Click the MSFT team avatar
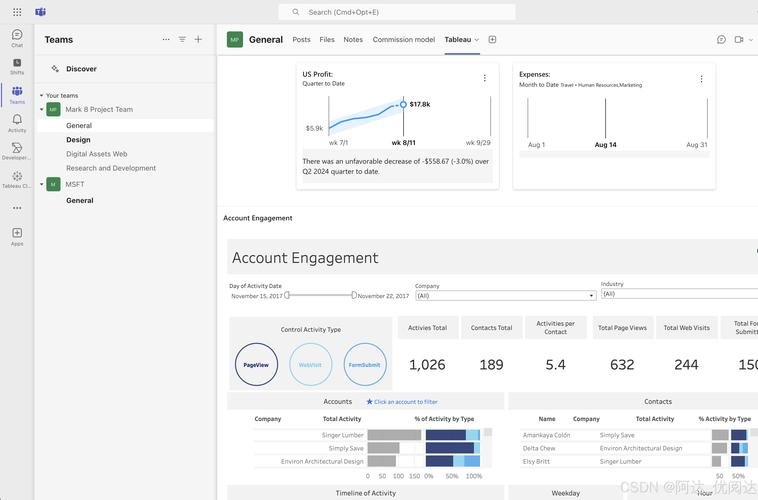The image size is (758, 500). pyautogui.click(x=53, y=184)
